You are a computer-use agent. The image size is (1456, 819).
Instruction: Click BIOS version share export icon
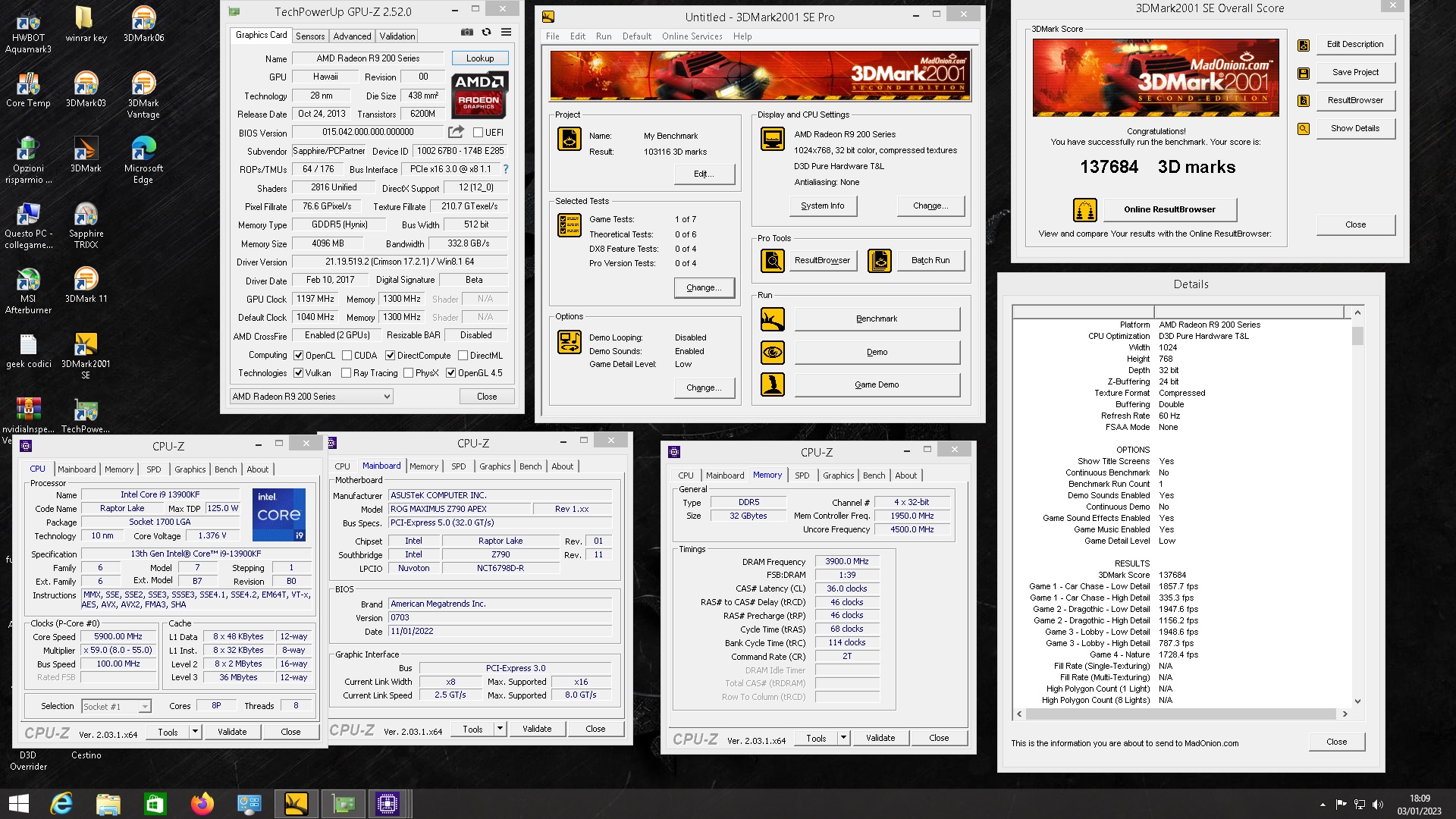(x=456, y=132)
